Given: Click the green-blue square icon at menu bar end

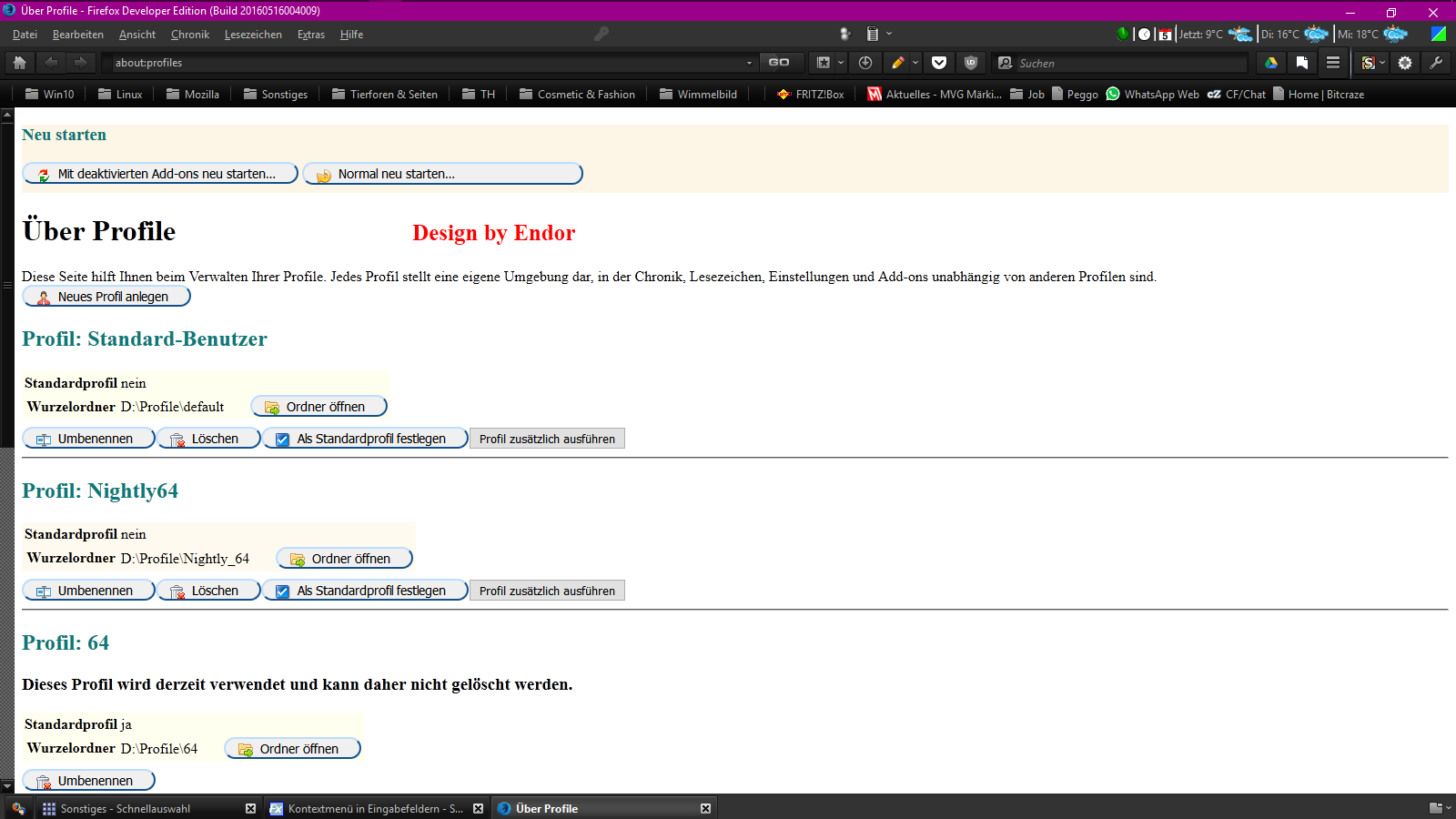Looking at the screenshot, I should [x=1439, y=34].
